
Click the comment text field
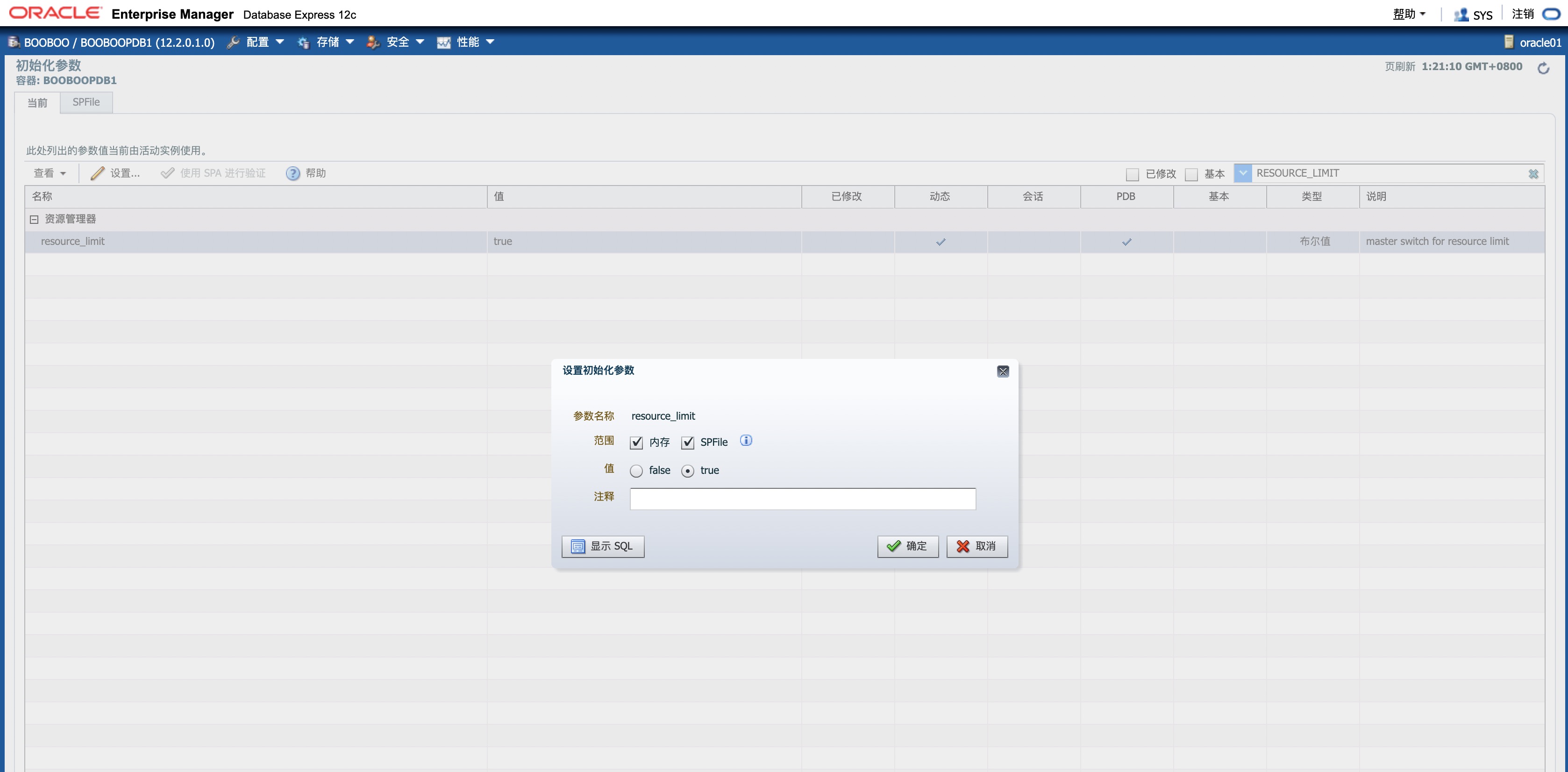click(802, 499)
